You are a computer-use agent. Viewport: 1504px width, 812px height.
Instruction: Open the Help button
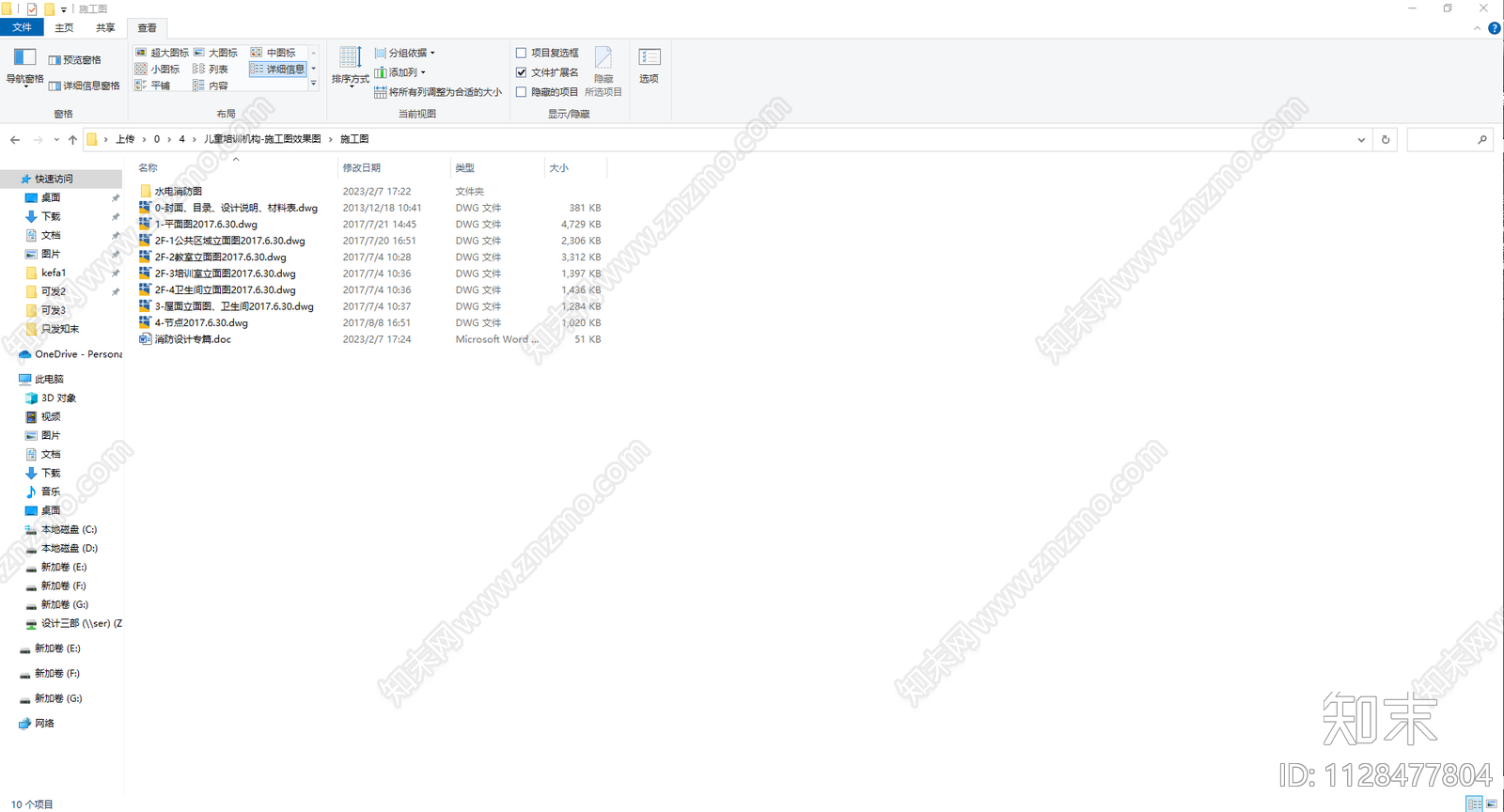[1494, 28]
